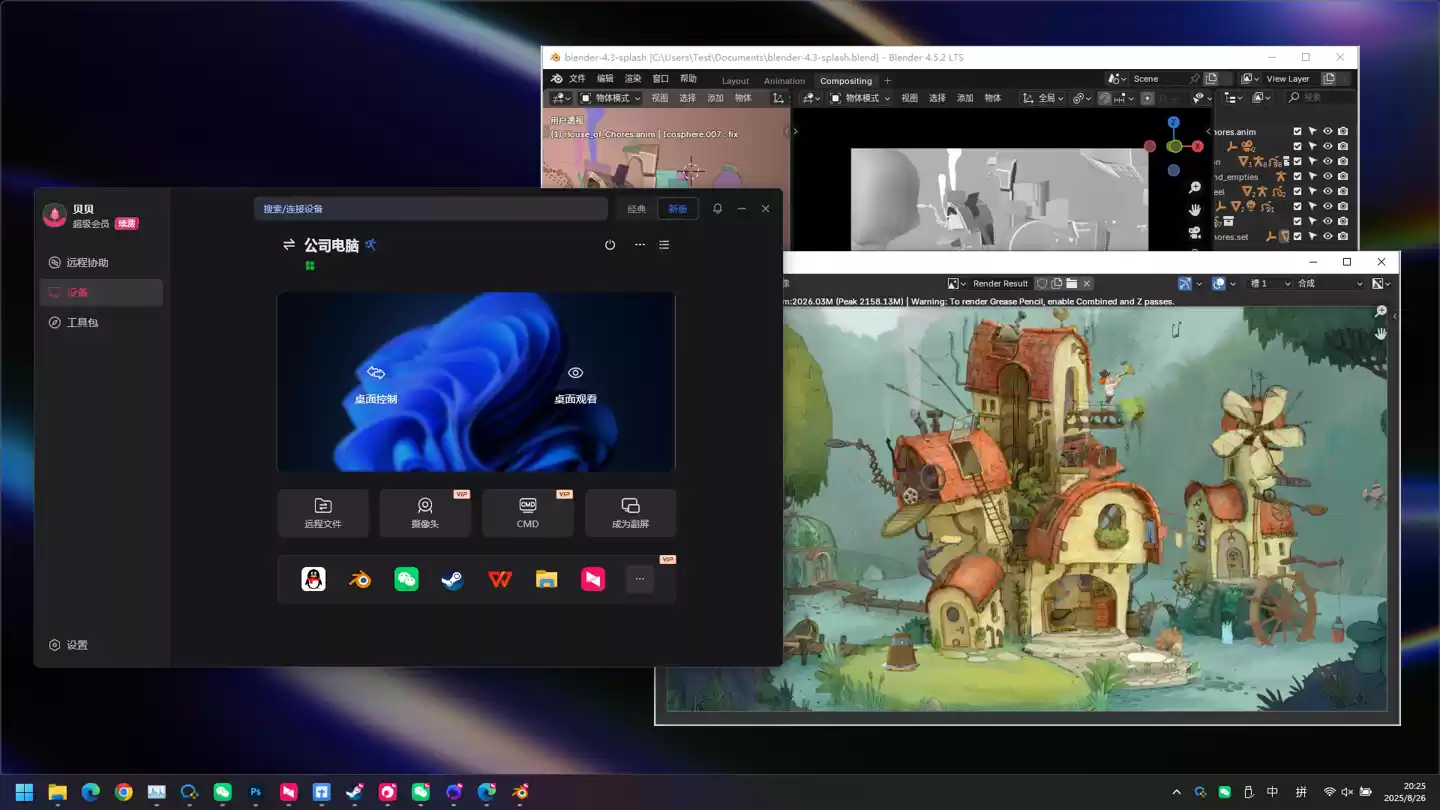Uncheck the exclude checkbox on the chores.set row
The width and height of the screenshot is (1440, 810).
(1298, 237)
